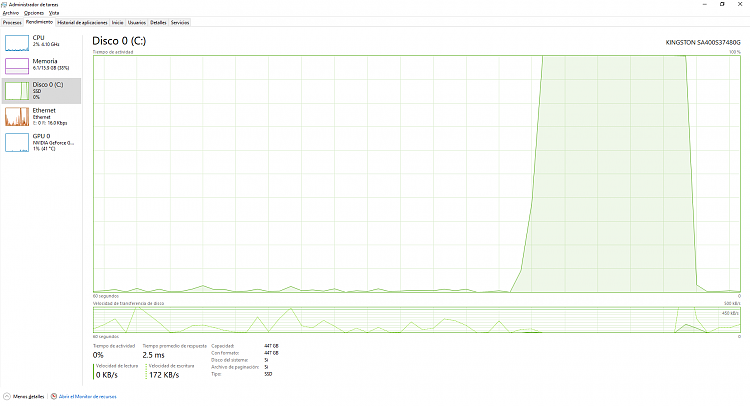Click the GPU 0 label in sidebar
This screenshot has height=406, width=750.
coord(41,136)
